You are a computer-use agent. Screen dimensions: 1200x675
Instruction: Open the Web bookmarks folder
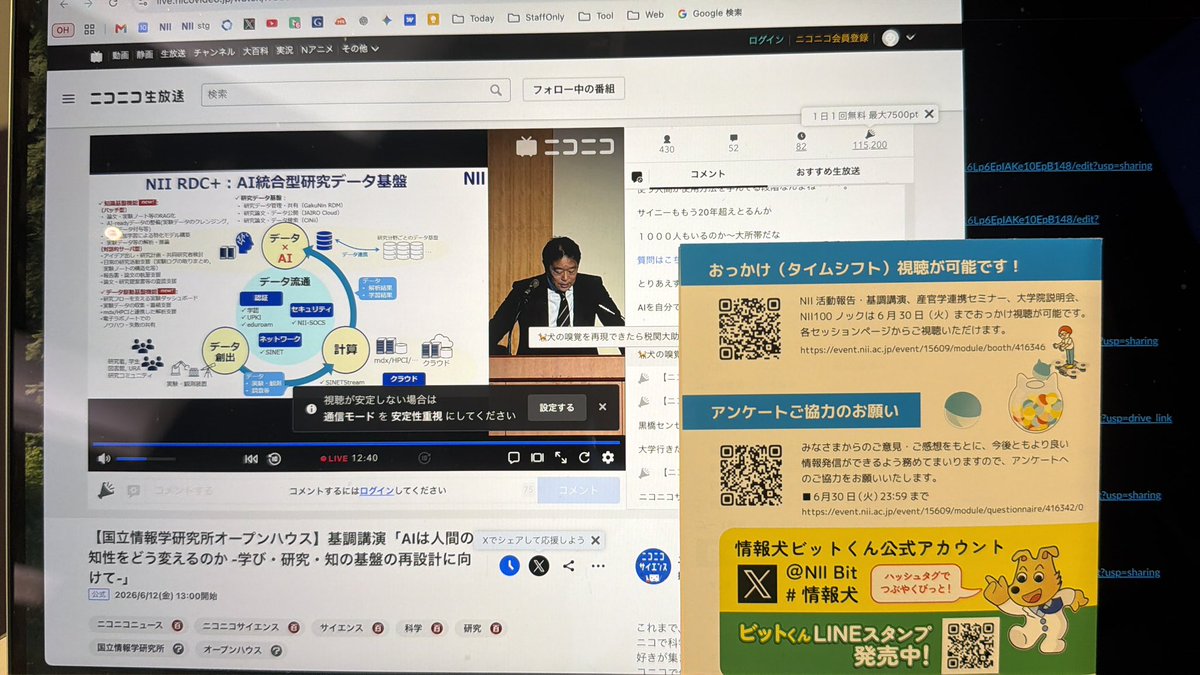click(646, 15)
